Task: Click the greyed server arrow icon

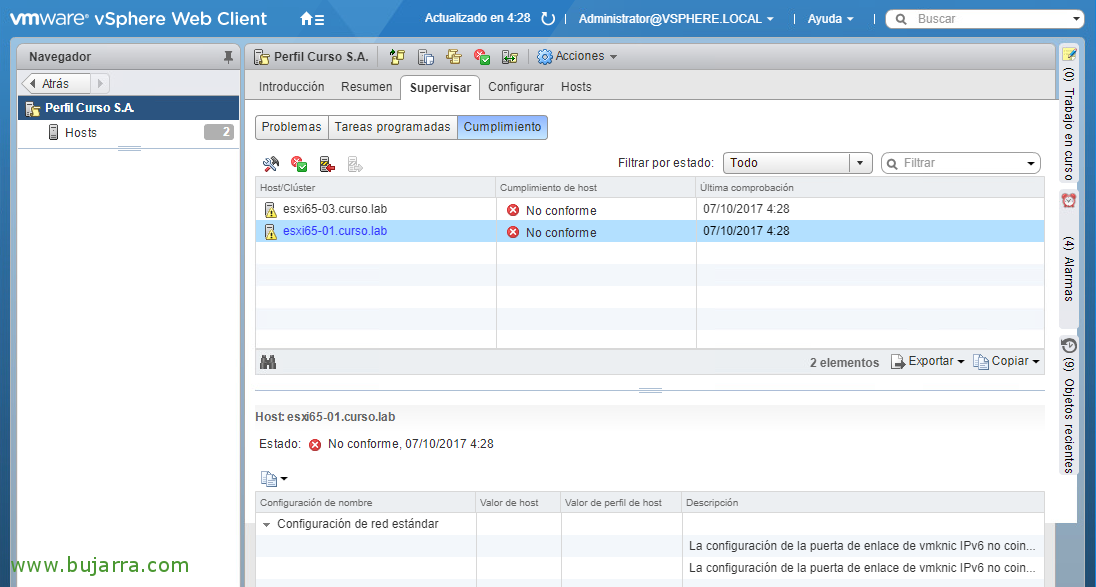Action: pyautogui.click(x=355, y=164)
